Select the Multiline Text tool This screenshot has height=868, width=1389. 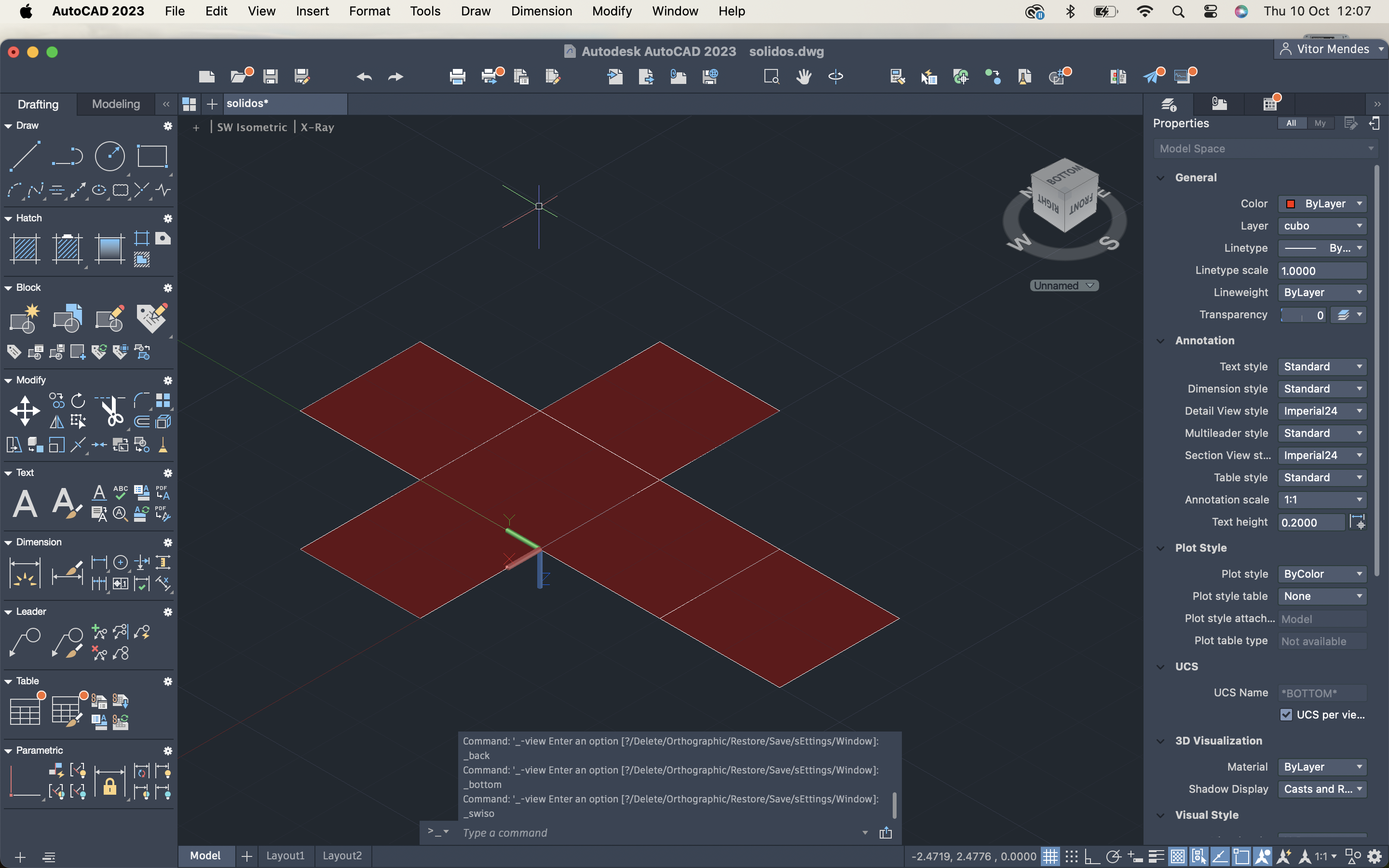click(x=25, y=503)
